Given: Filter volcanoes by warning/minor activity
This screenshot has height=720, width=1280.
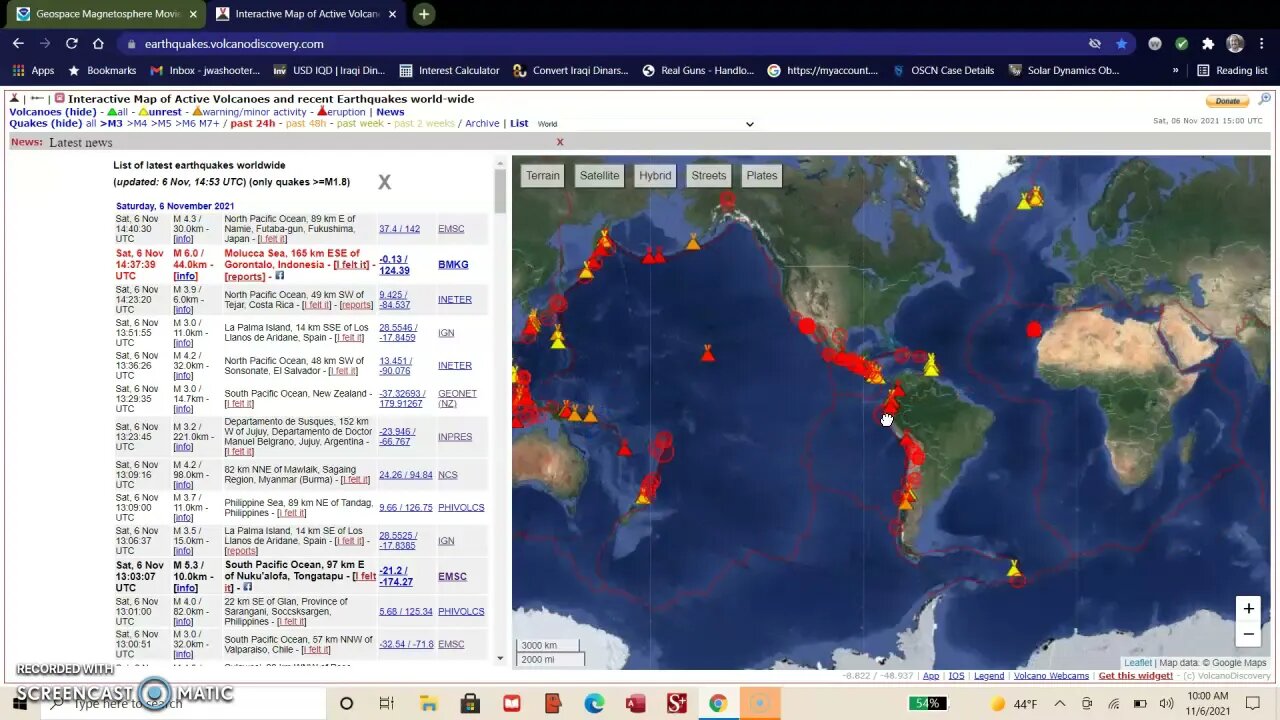Looking at the screenshot, I should pyautogui.click(x=249, y=112).
